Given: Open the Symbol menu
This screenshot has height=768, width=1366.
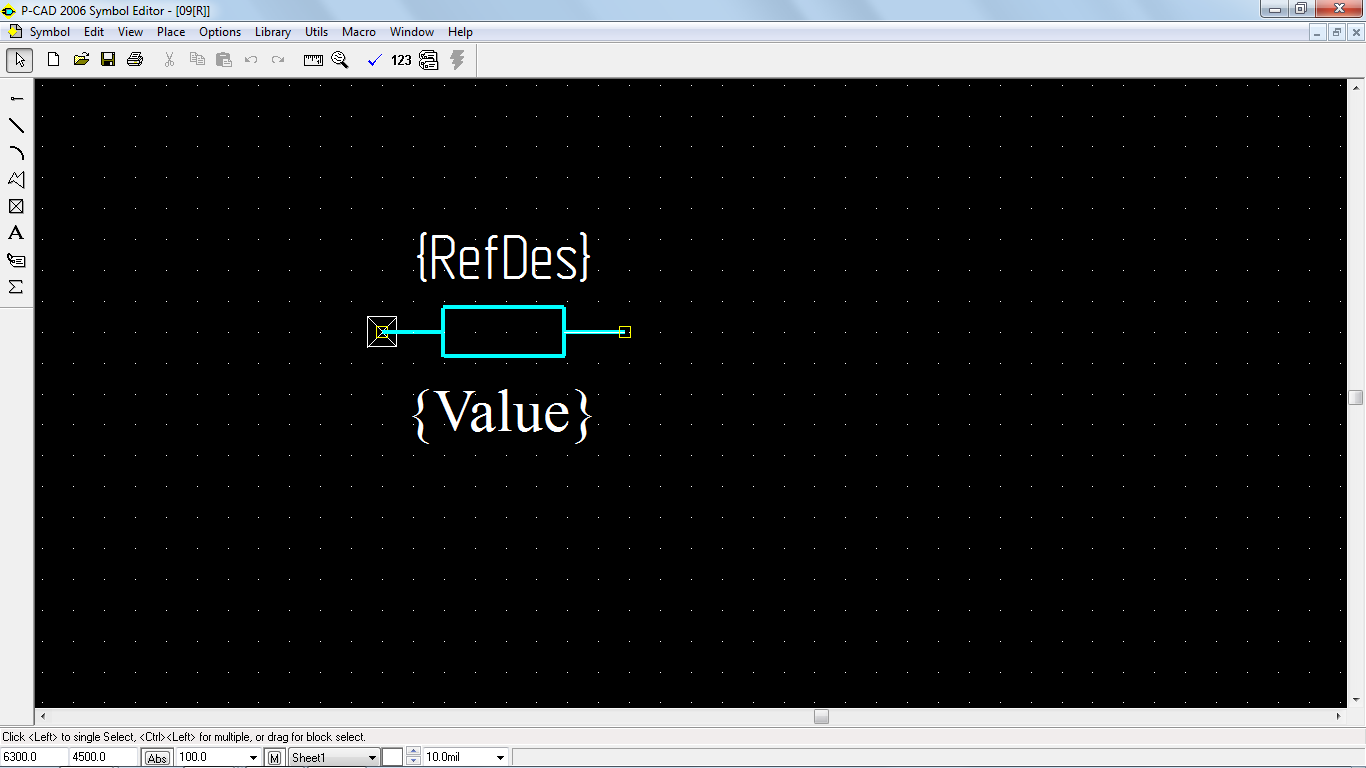Looking at the screenshot, I should pyautogui.click(x=50, y=32).
